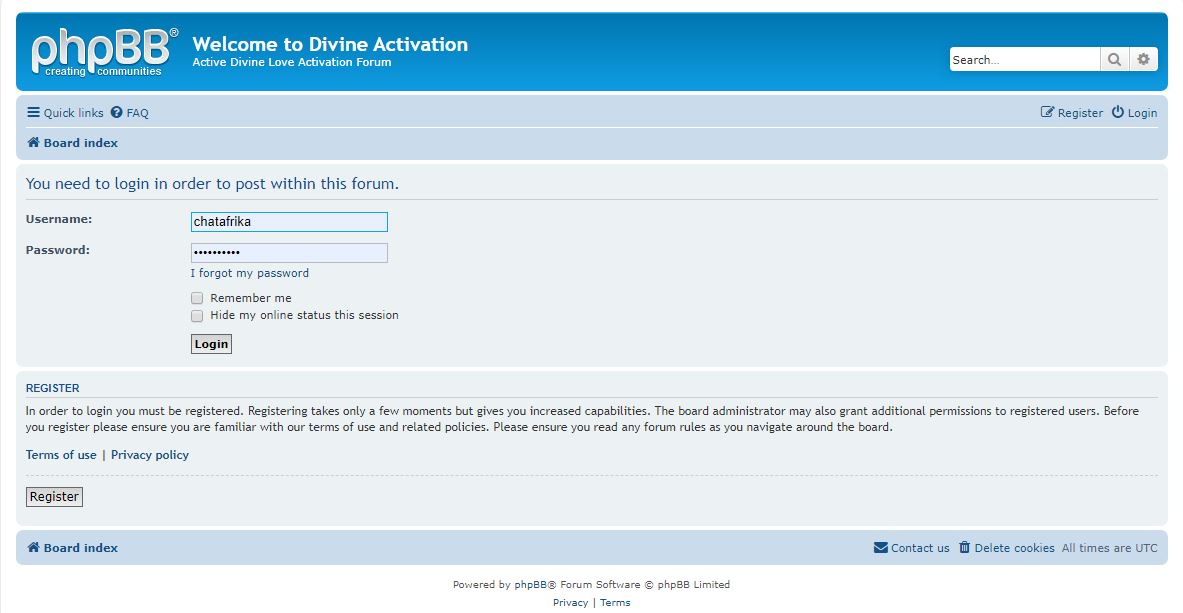Open advanced search gear icon
Viewport: 1183px width, 613px height.
click(x=1143, y=60)
